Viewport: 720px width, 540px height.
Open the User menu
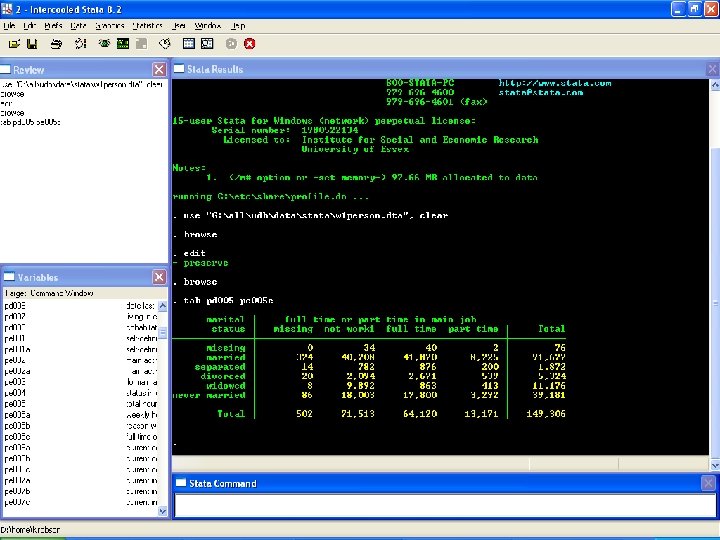pyautogui.click(x=179, y=26)
